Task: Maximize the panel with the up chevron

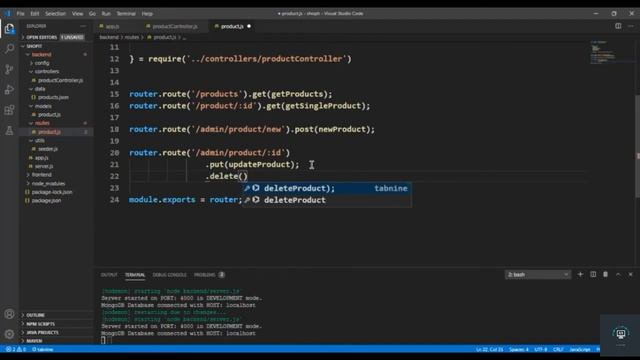Action: (x=618, y=274)
